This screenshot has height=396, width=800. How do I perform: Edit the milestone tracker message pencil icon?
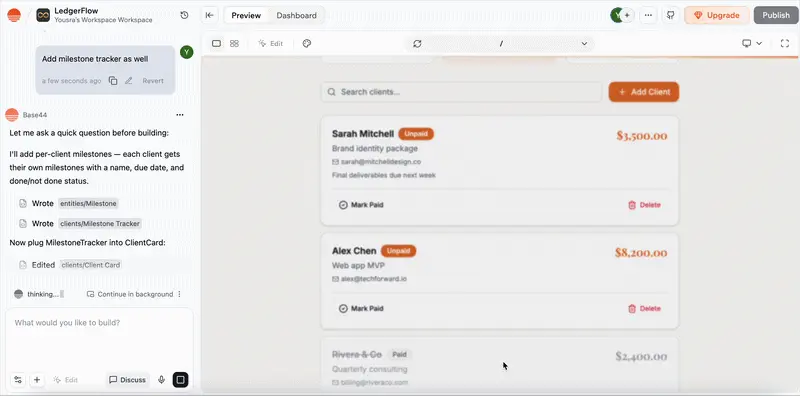pos(129,81)
